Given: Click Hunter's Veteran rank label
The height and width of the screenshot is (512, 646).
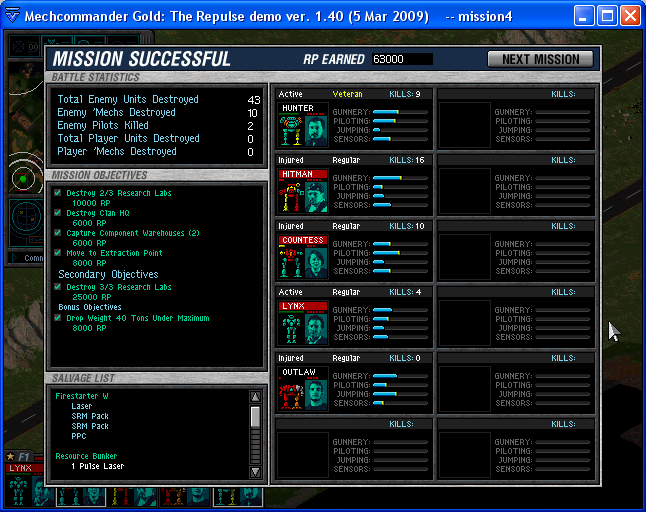Looking at the screenshot, I should (x=347, y=94).
